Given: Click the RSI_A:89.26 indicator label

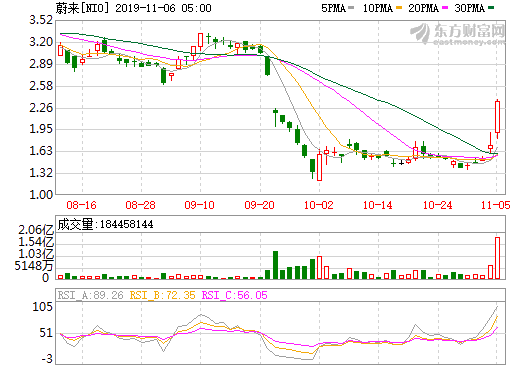Looking at the screenshot, I should pos(90,295).
